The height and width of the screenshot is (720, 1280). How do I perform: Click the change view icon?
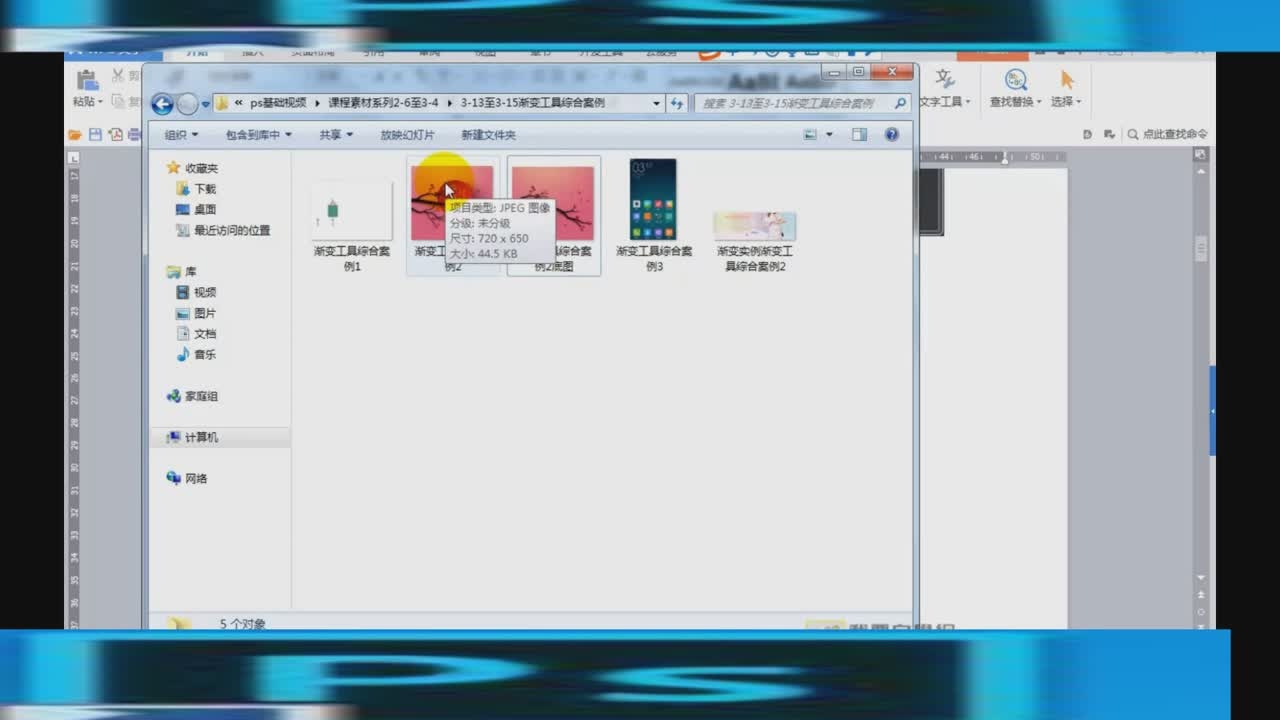click(x=811, y=135)
